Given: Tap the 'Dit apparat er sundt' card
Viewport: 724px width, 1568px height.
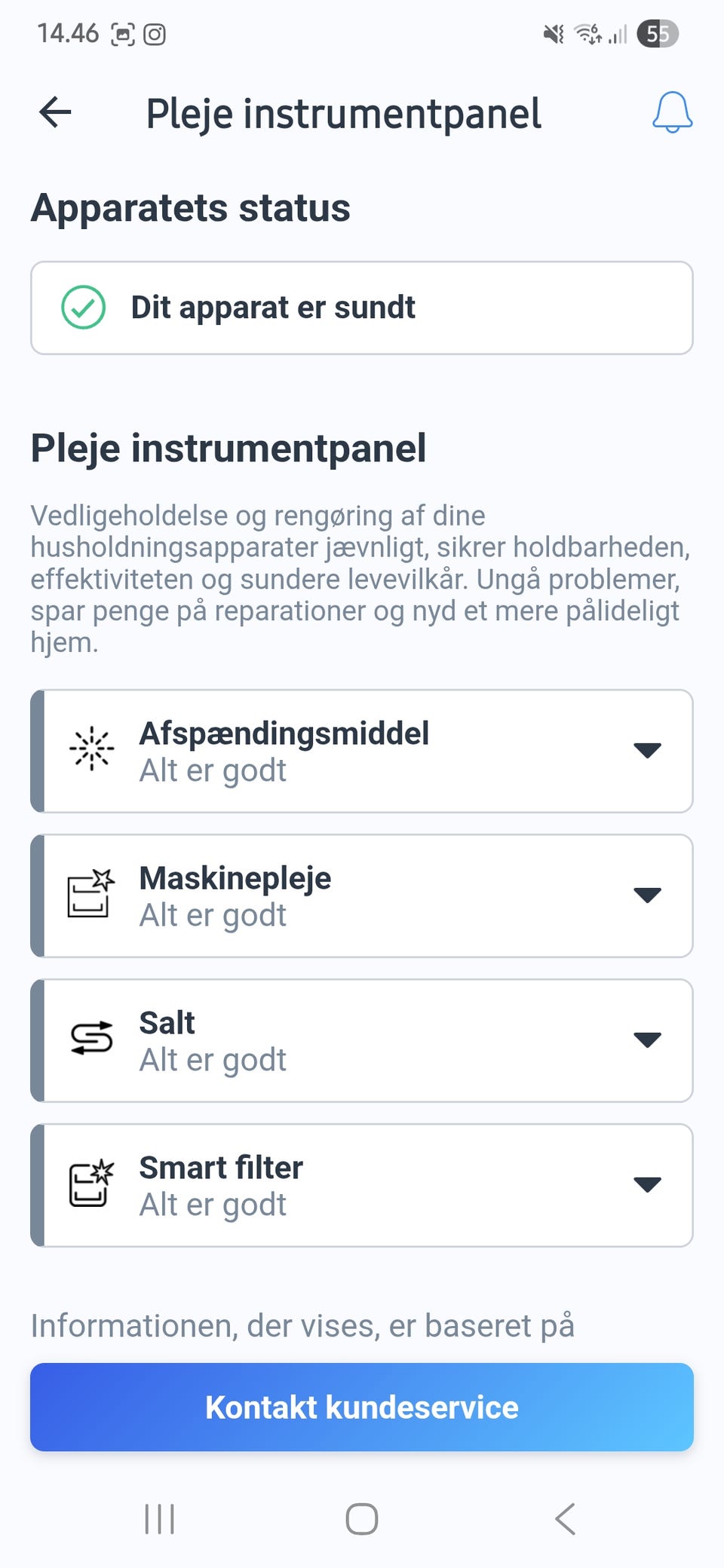Looking at the screenshot, I should 362,308.
